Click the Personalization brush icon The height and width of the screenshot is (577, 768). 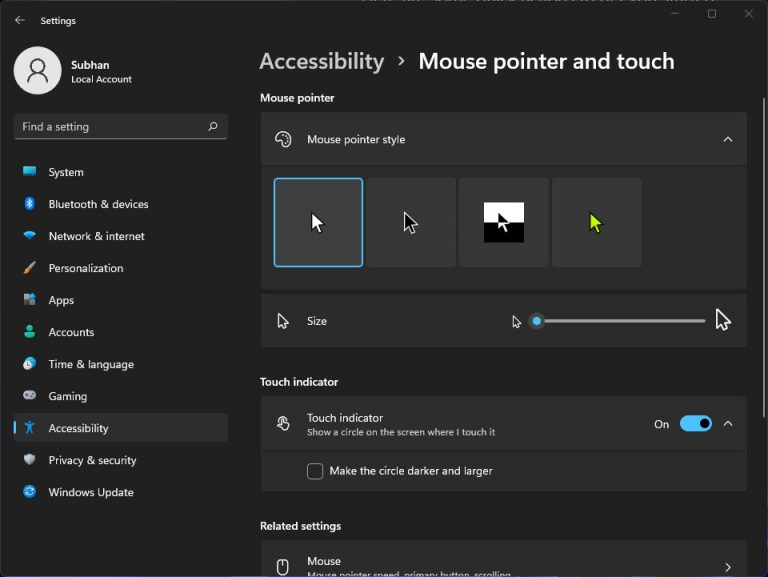tap(29, 267)
